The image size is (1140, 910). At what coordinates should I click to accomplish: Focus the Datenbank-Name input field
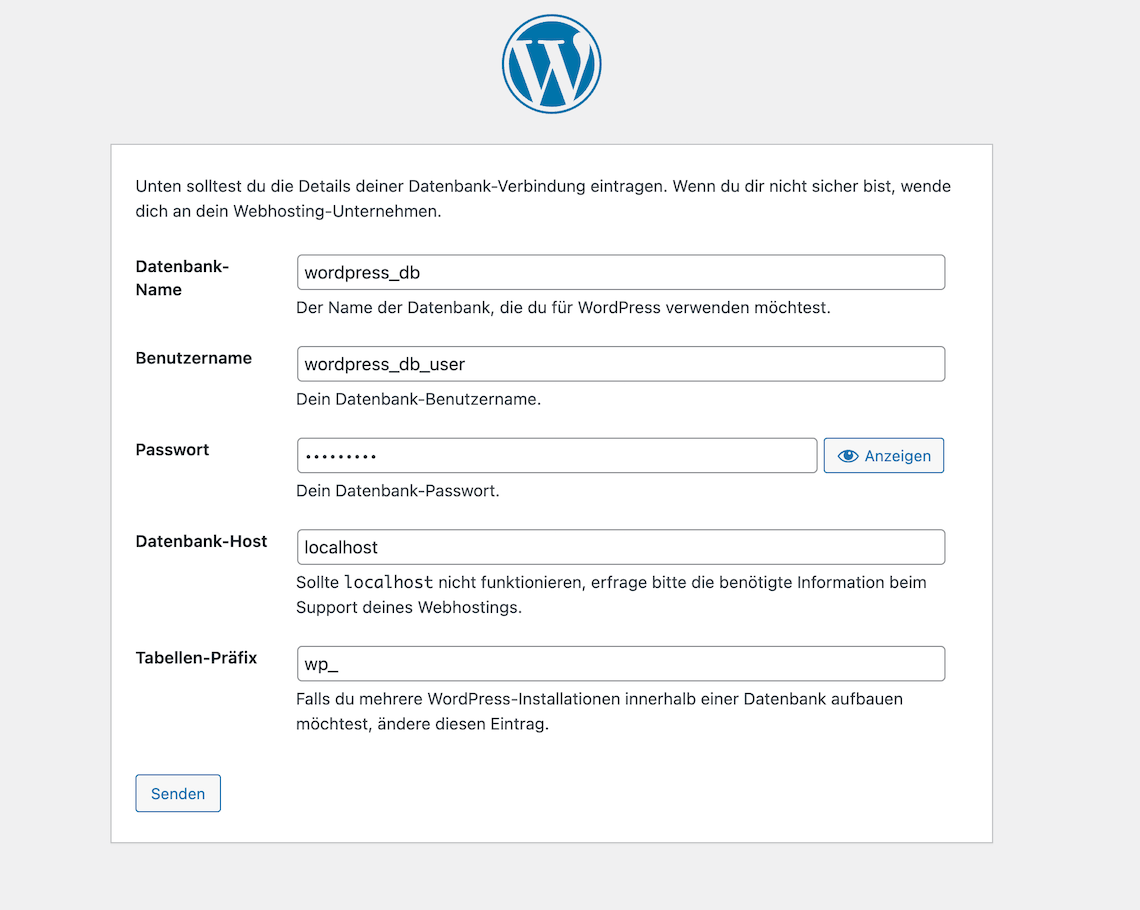[620, 272]
